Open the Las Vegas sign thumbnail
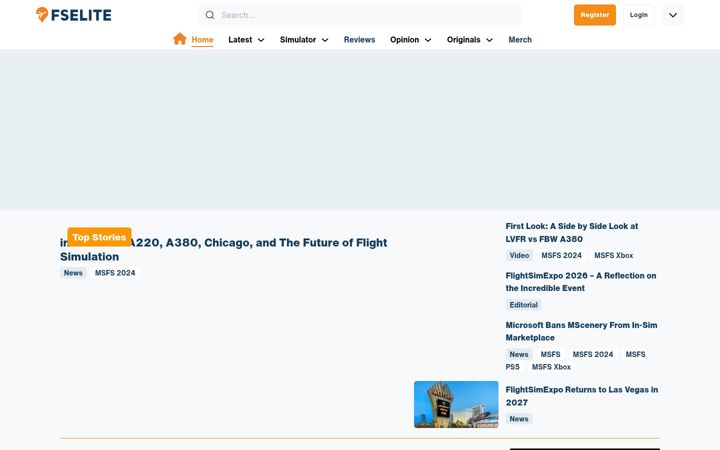Image resolution: width=720 pixels, height=450 pixels. pyautogui.click(x=456, y=404)
